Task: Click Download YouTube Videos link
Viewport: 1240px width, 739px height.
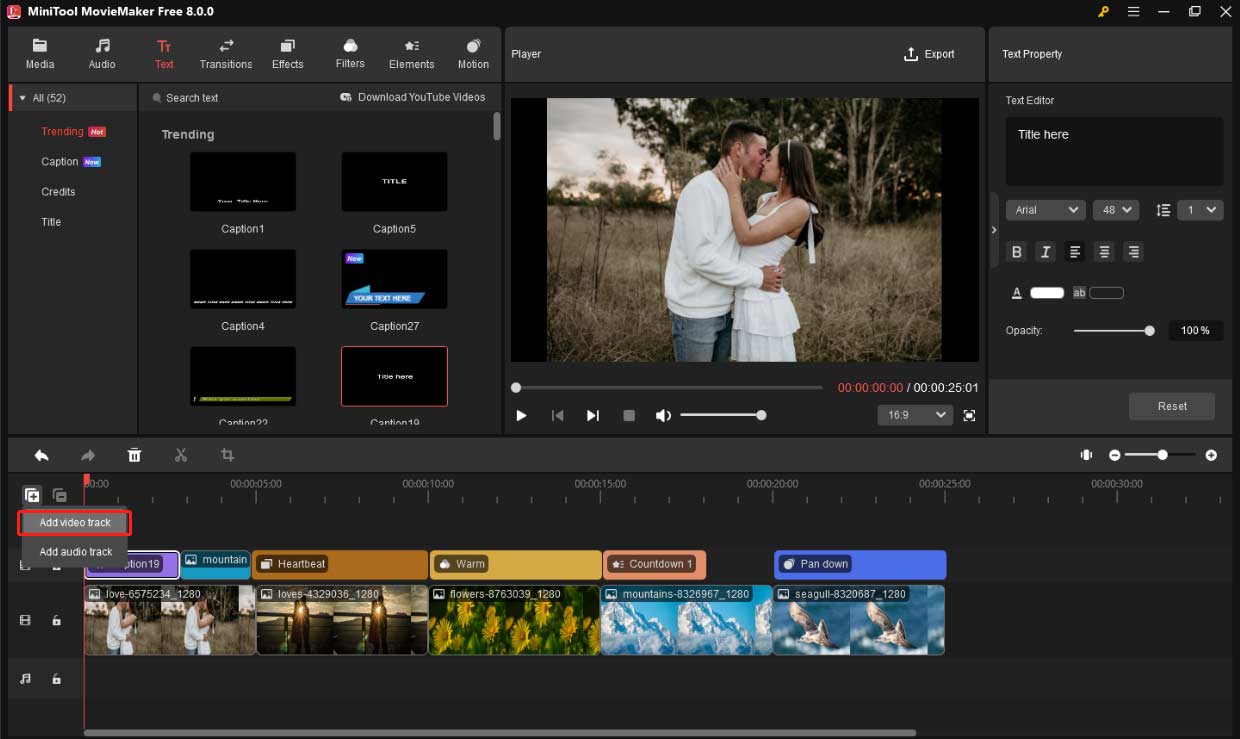Action: coord(413,97)
